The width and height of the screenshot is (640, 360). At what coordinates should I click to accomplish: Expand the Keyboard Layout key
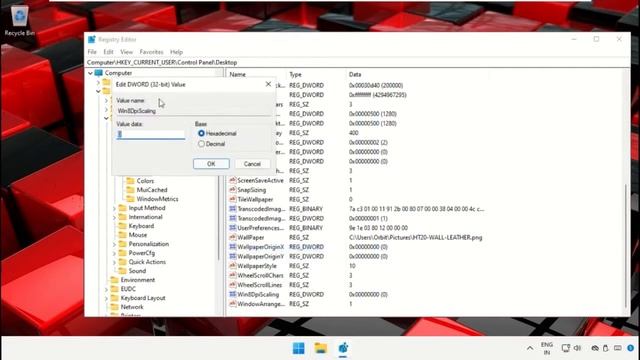(x=106, y=298)
